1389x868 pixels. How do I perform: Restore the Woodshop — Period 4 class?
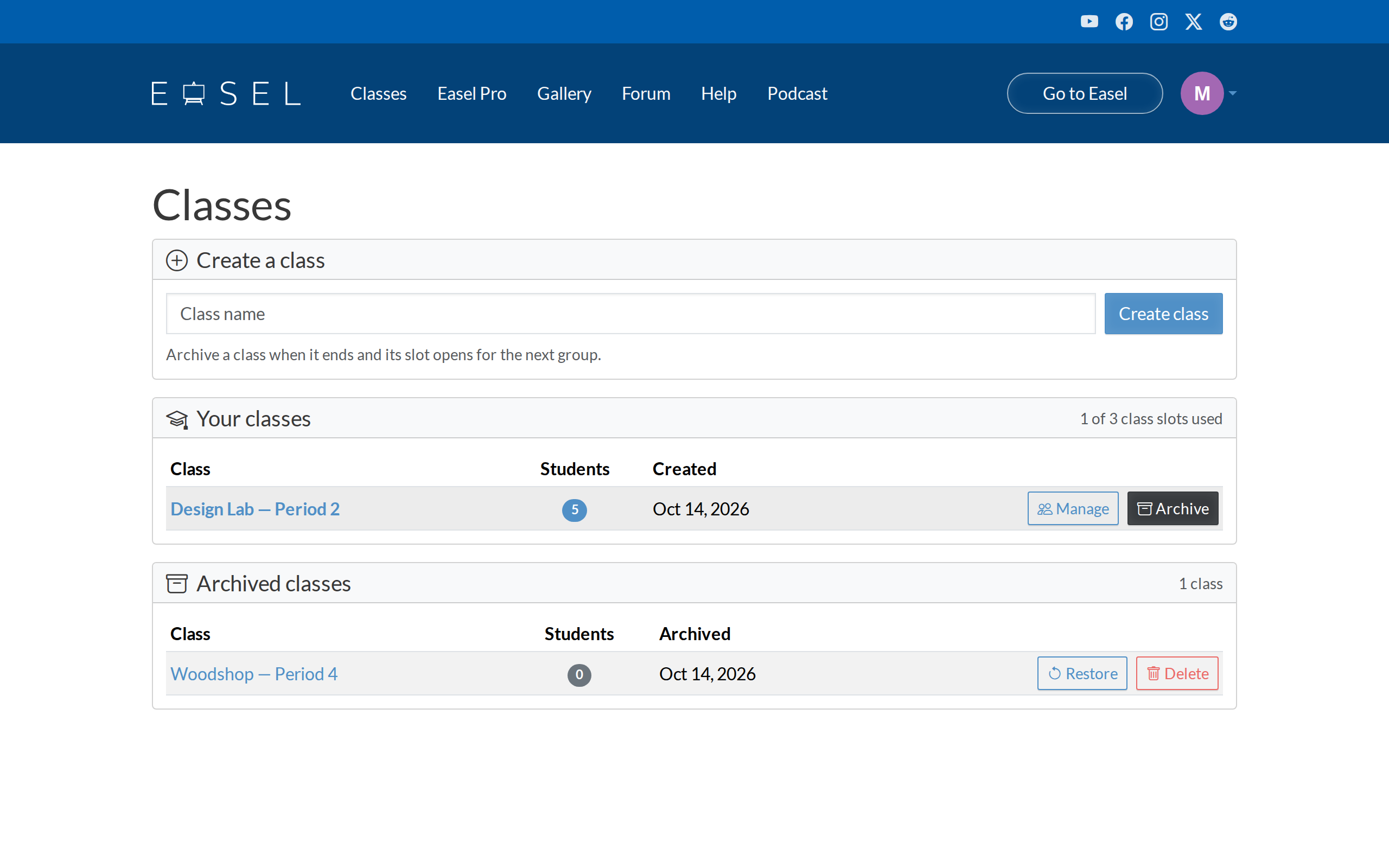click(1082, 673)
